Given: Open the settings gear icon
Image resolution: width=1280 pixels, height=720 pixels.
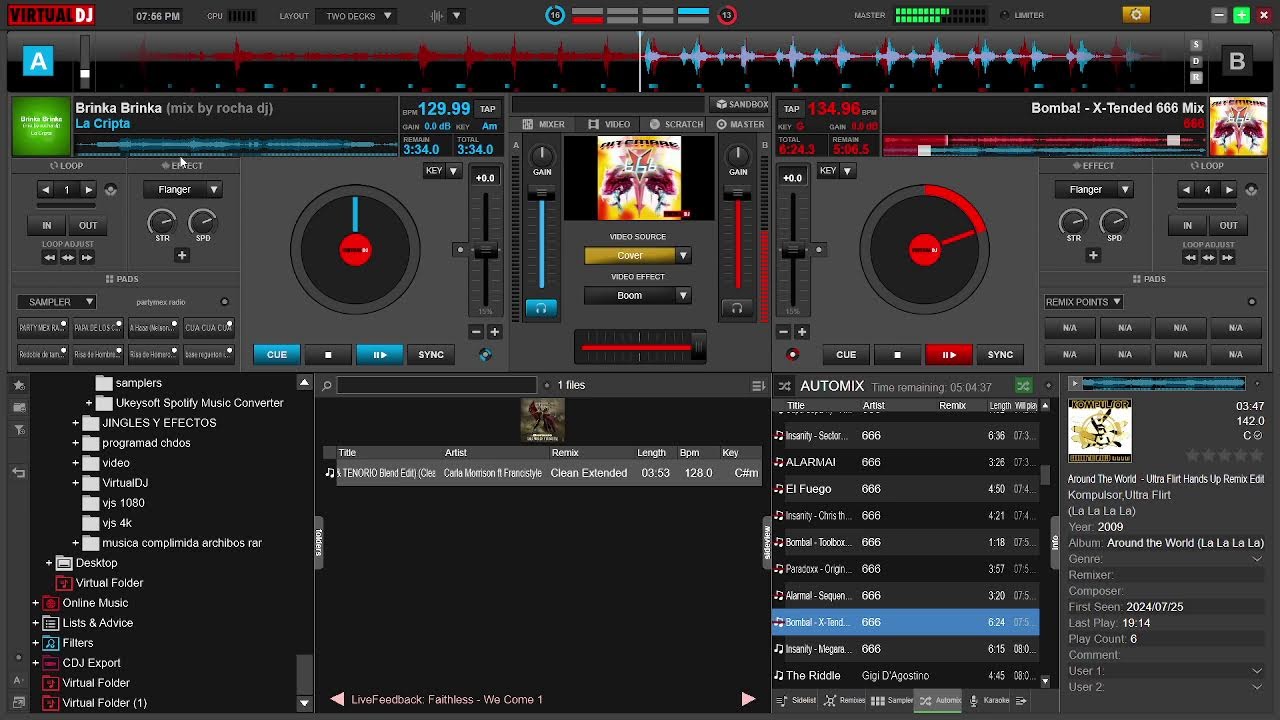Looking at the screenshot, I should [x=1135, y=15].
